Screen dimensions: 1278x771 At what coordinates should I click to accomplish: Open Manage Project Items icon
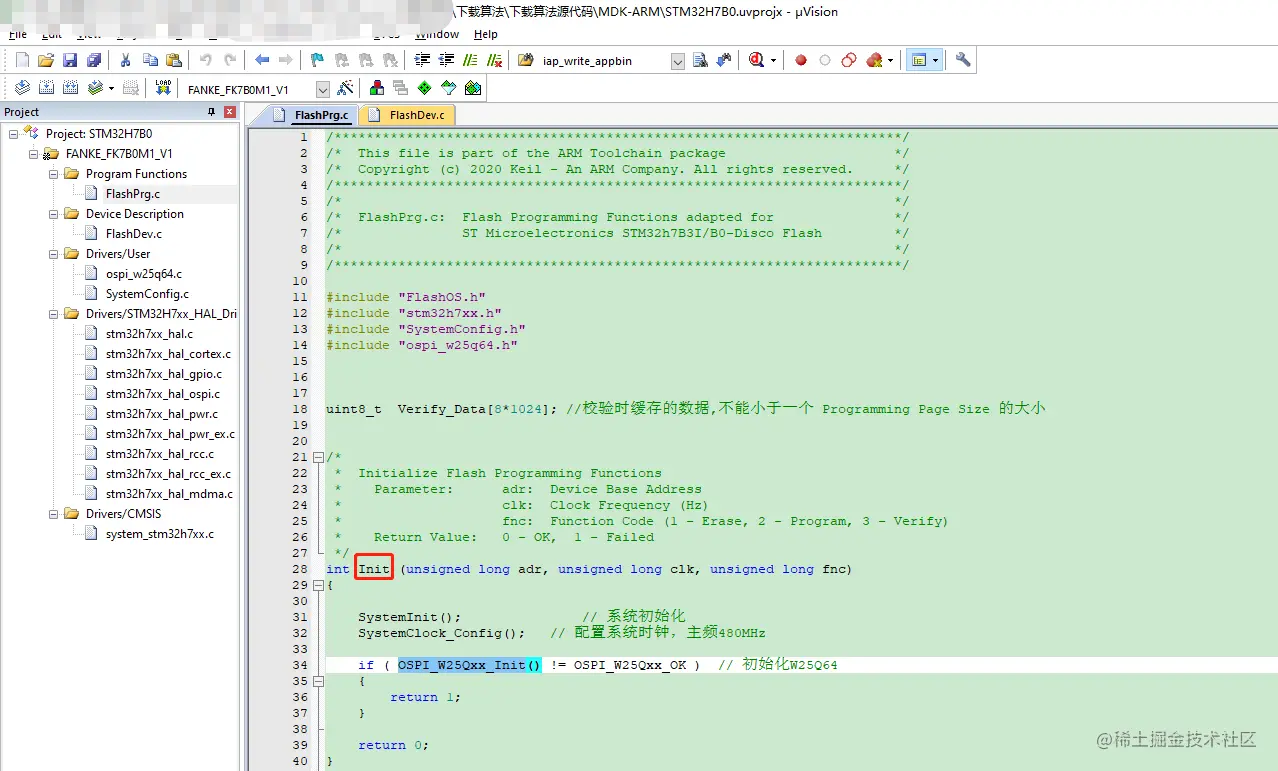(x=377, y=88)
